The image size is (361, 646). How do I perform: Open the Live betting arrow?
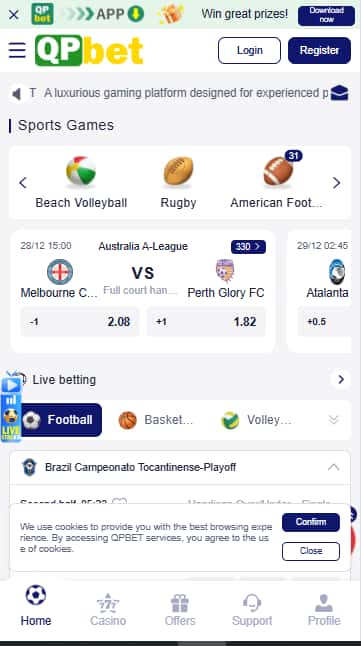coord(341,379)
